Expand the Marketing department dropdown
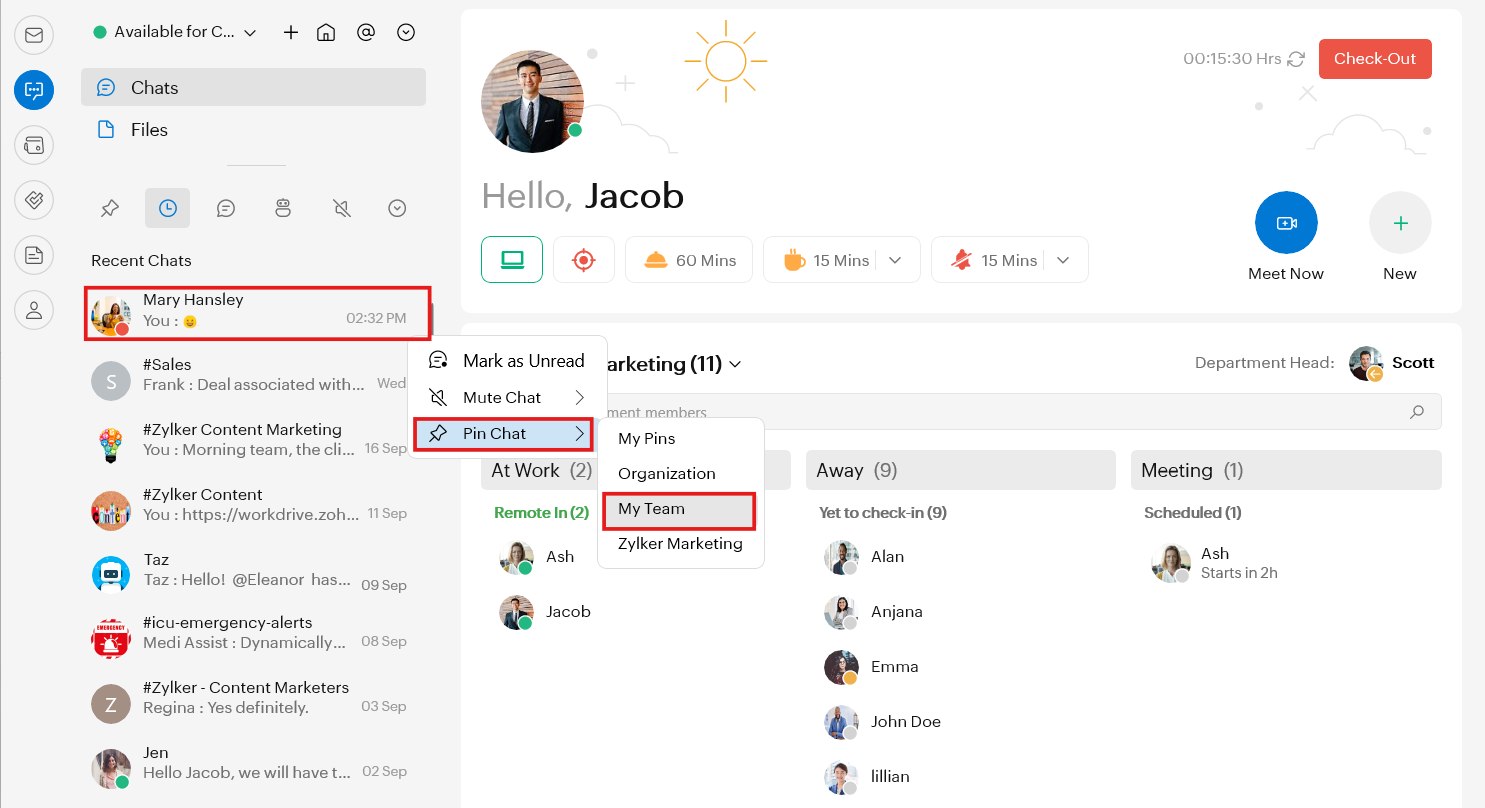The height and width of the screenshot is (808, 1485). point(735,365)
